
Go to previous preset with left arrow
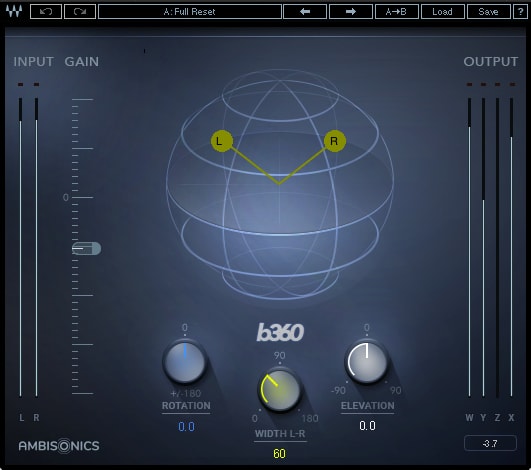(x=305, y=12)
